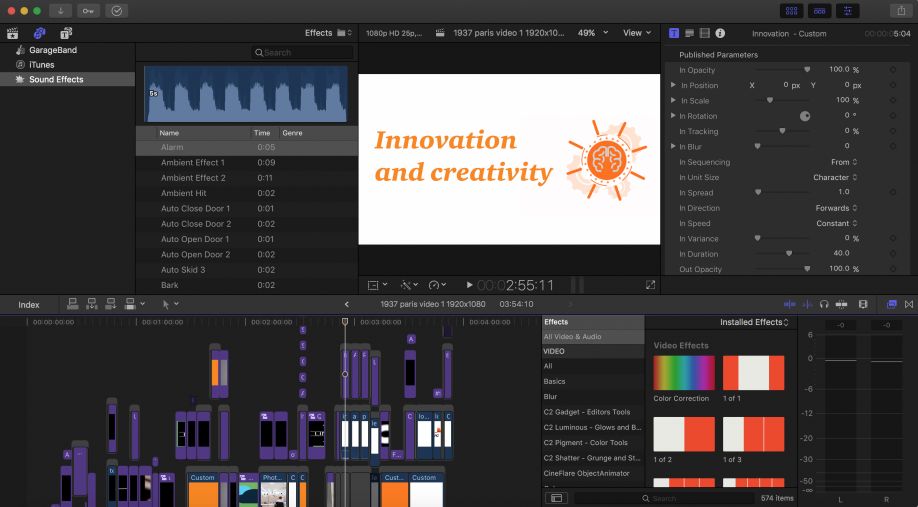Switch to Photos and Audio sidebar
Viewport: 918px width, 507px height.
click(39, 33)
